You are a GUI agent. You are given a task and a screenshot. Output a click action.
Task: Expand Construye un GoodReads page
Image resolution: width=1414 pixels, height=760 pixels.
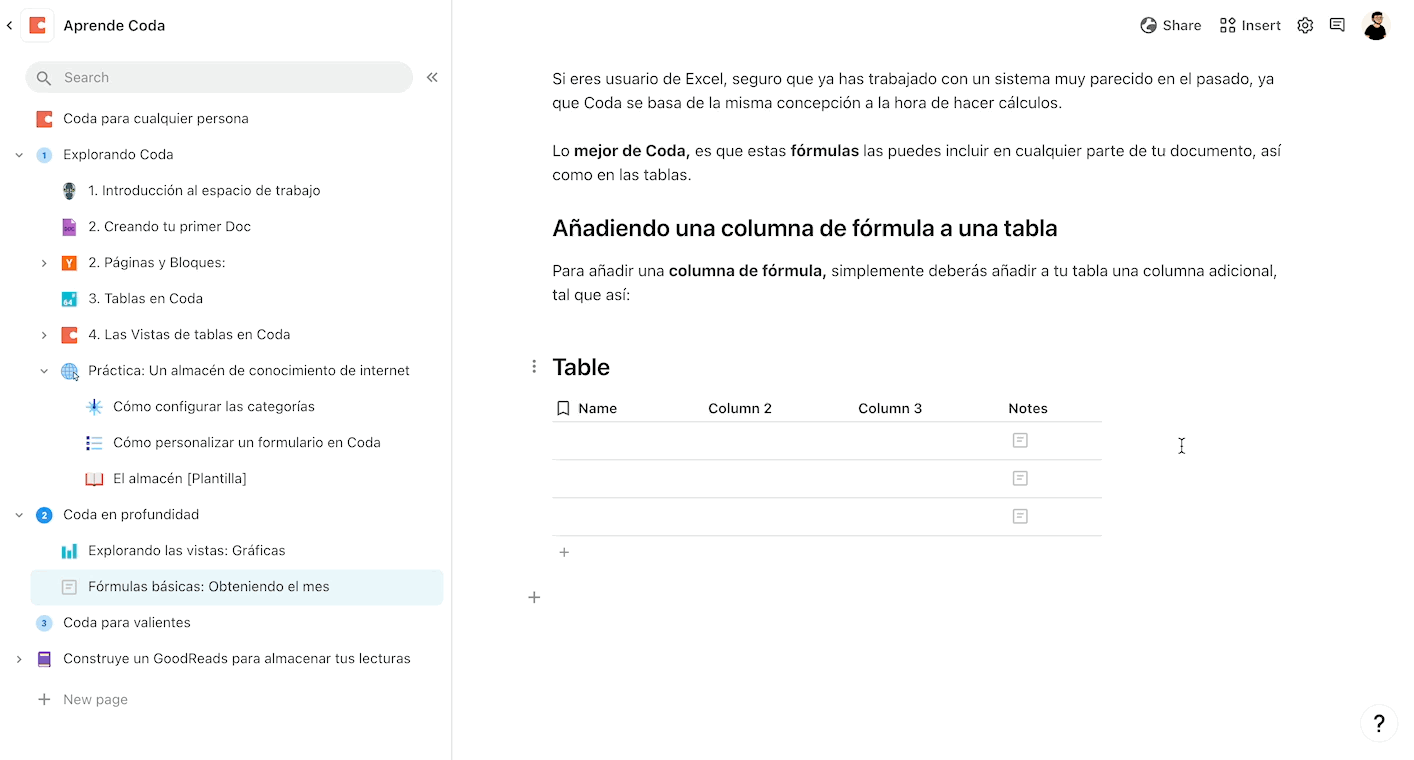tap(19, 659)
